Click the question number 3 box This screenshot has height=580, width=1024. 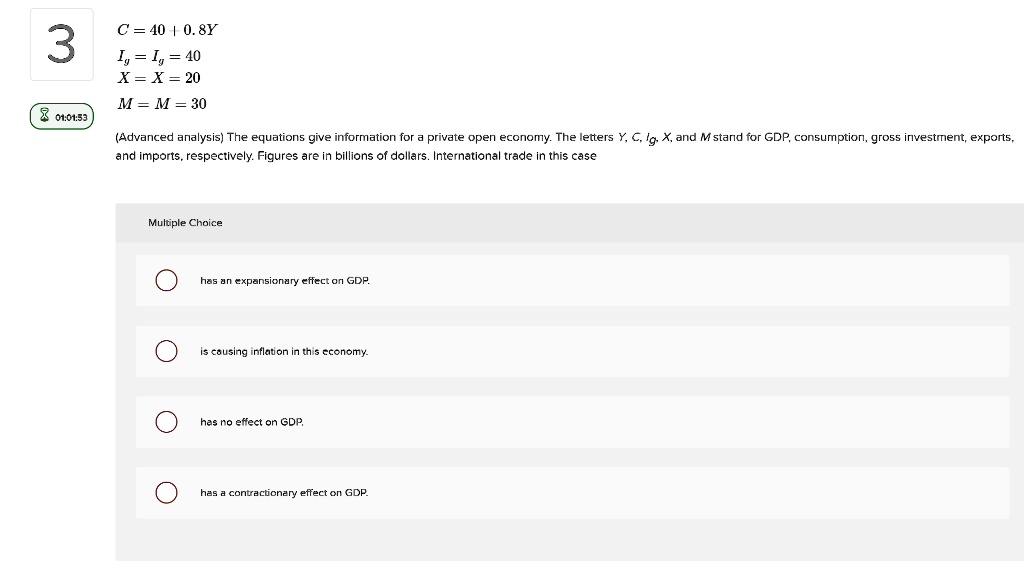coord(61,44)
